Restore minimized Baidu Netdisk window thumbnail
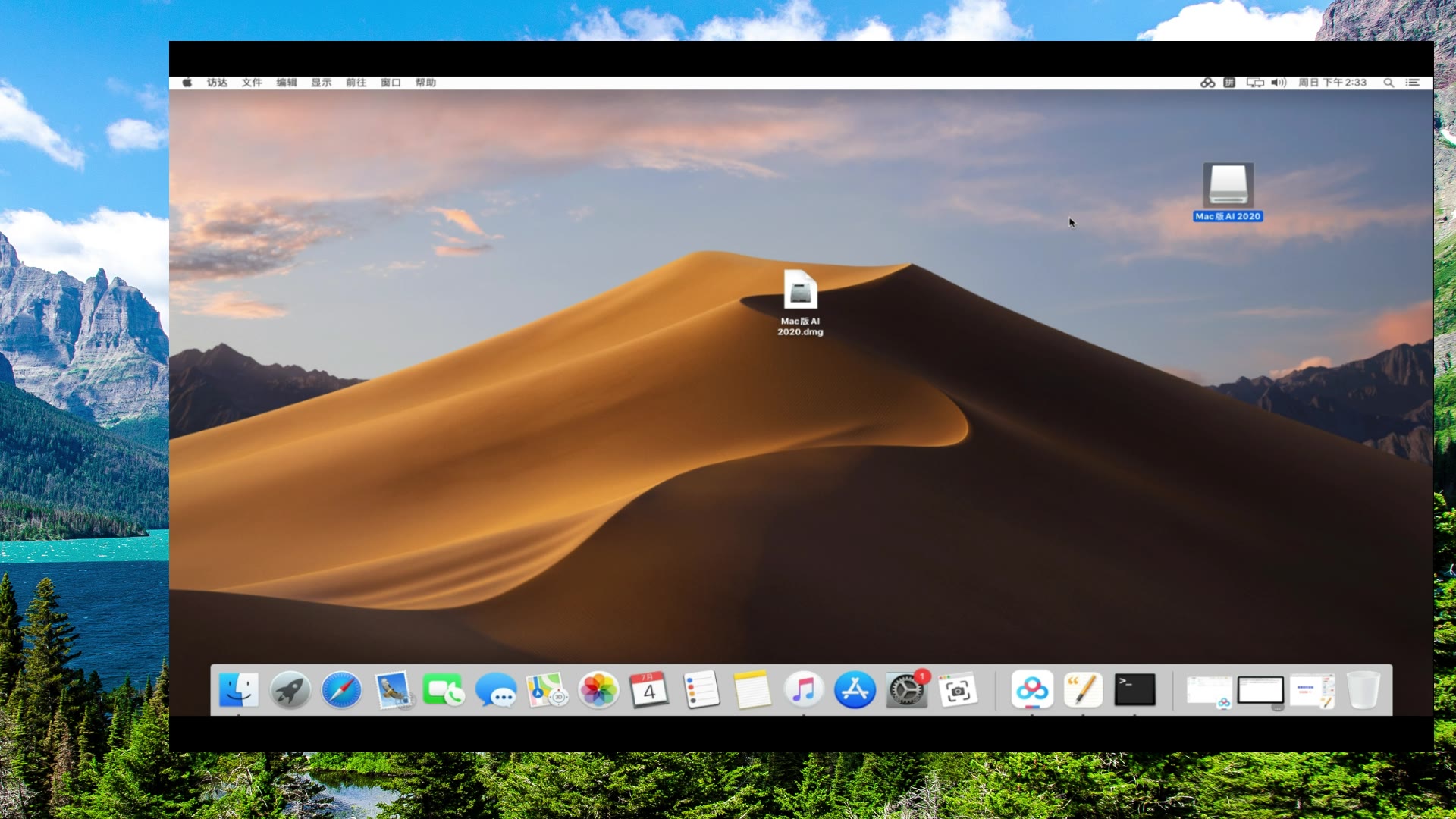Screen dimensions: 1456x819 1209,692
